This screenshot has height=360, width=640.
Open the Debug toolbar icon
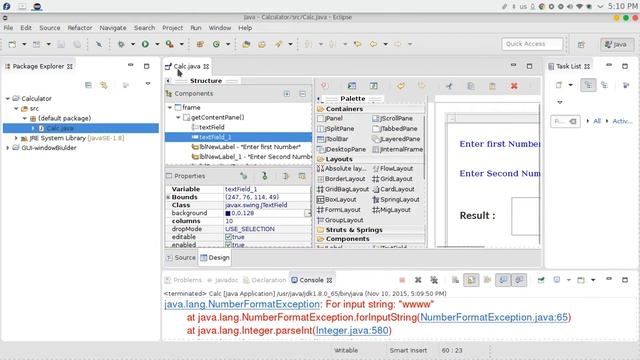121,44
